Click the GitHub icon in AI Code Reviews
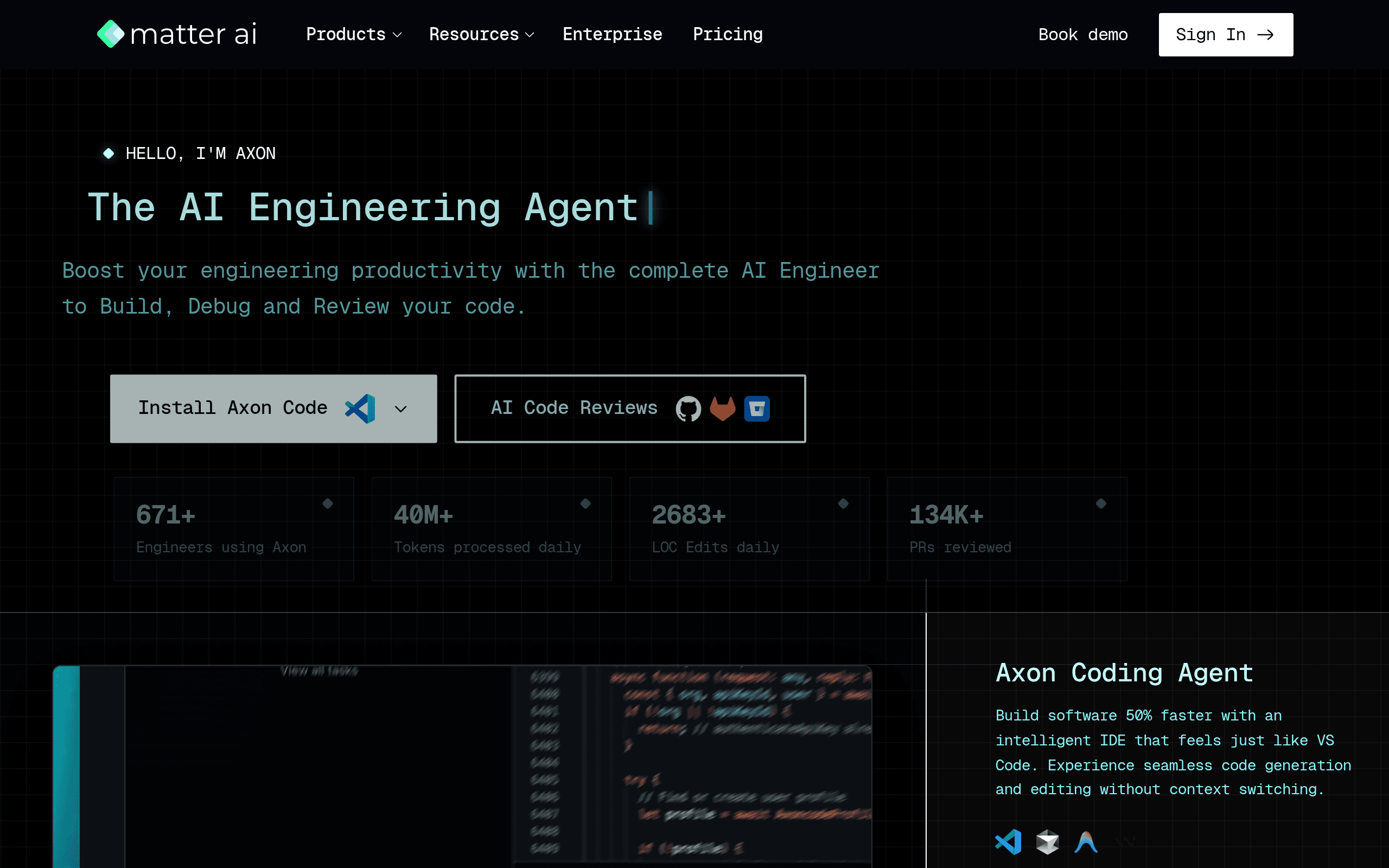The width and height of the screenshot is (1389, 868). tap(688, 409)
